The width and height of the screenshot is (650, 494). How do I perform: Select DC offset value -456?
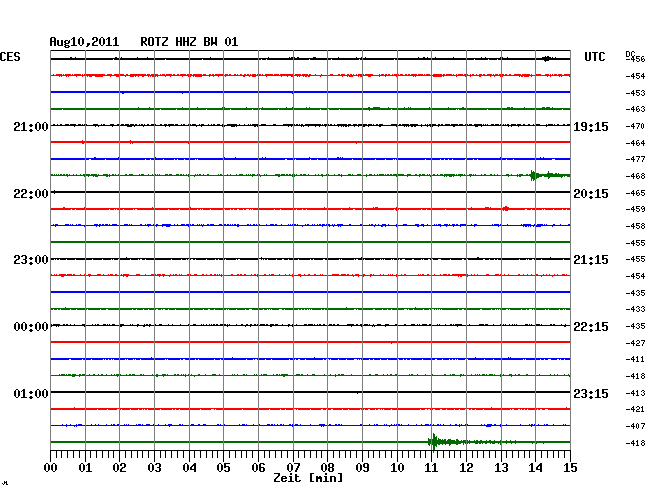[x=635, y=60]
